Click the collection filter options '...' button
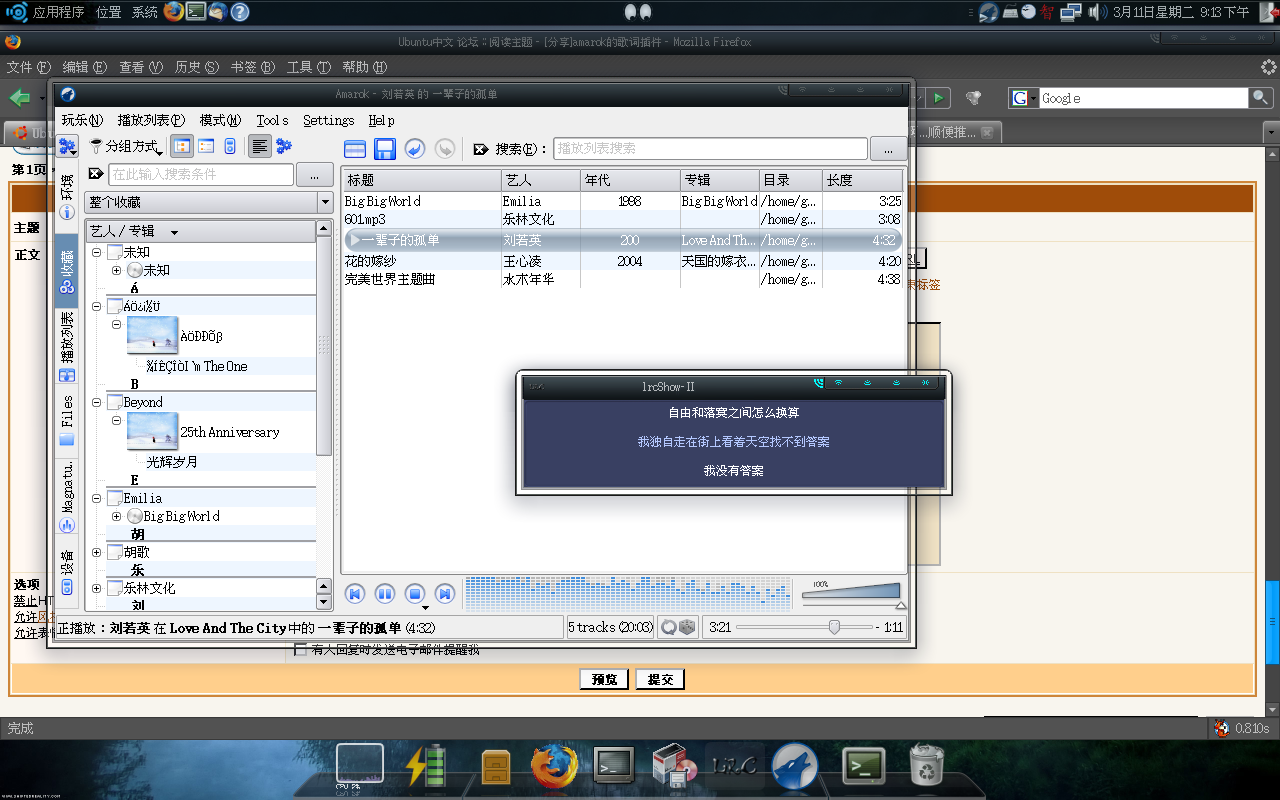Image resolution: width=1280 pixels, height=800 pixels. tap(315, 174)
